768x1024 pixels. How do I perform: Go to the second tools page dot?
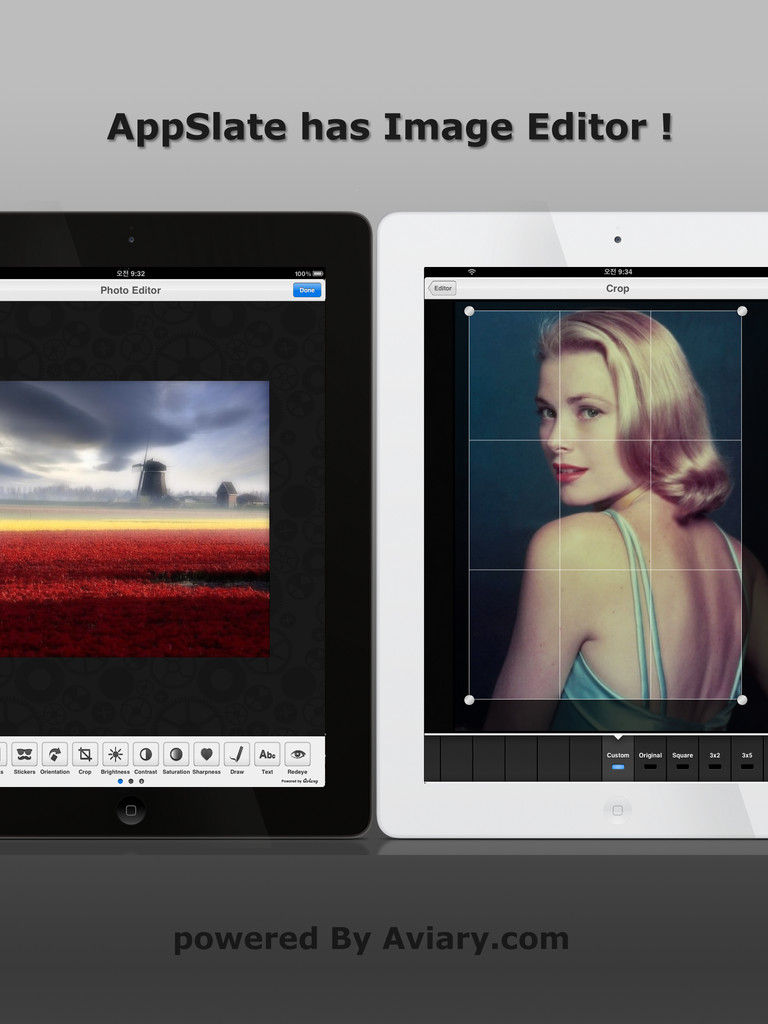click(x=131, y=781)
